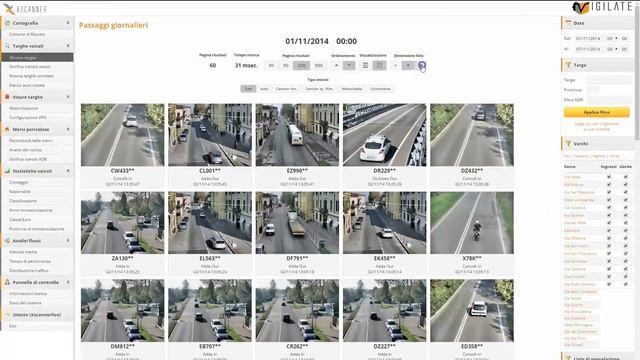Toggle Uscite checkbox for Via San Maurizio

click(x=626, y=192)
